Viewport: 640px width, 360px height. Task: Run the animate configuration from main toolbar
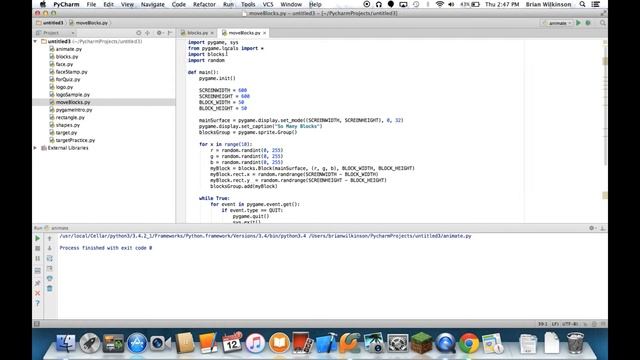tap(578, 23)
